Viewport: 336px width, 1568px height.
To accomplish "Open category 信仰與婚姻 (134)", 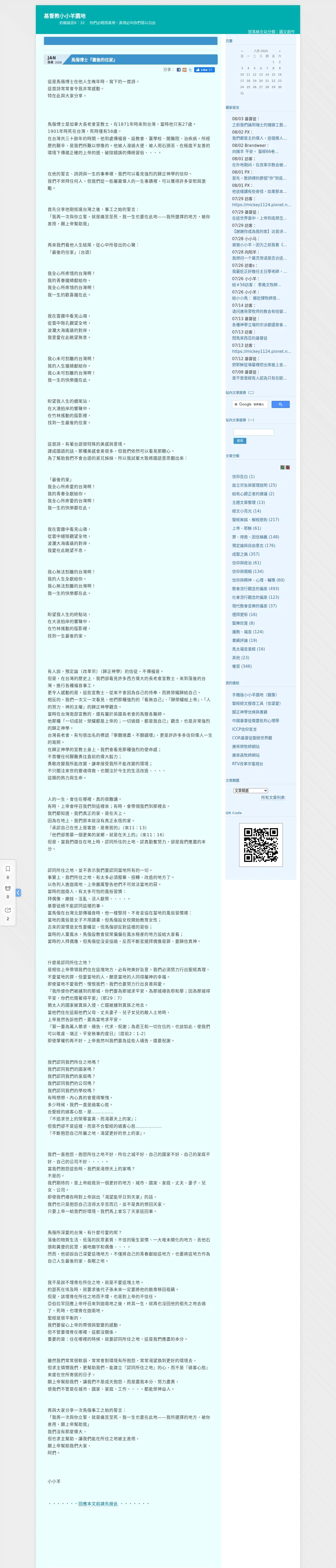I will pyautogui.click(x=248, y=571).
